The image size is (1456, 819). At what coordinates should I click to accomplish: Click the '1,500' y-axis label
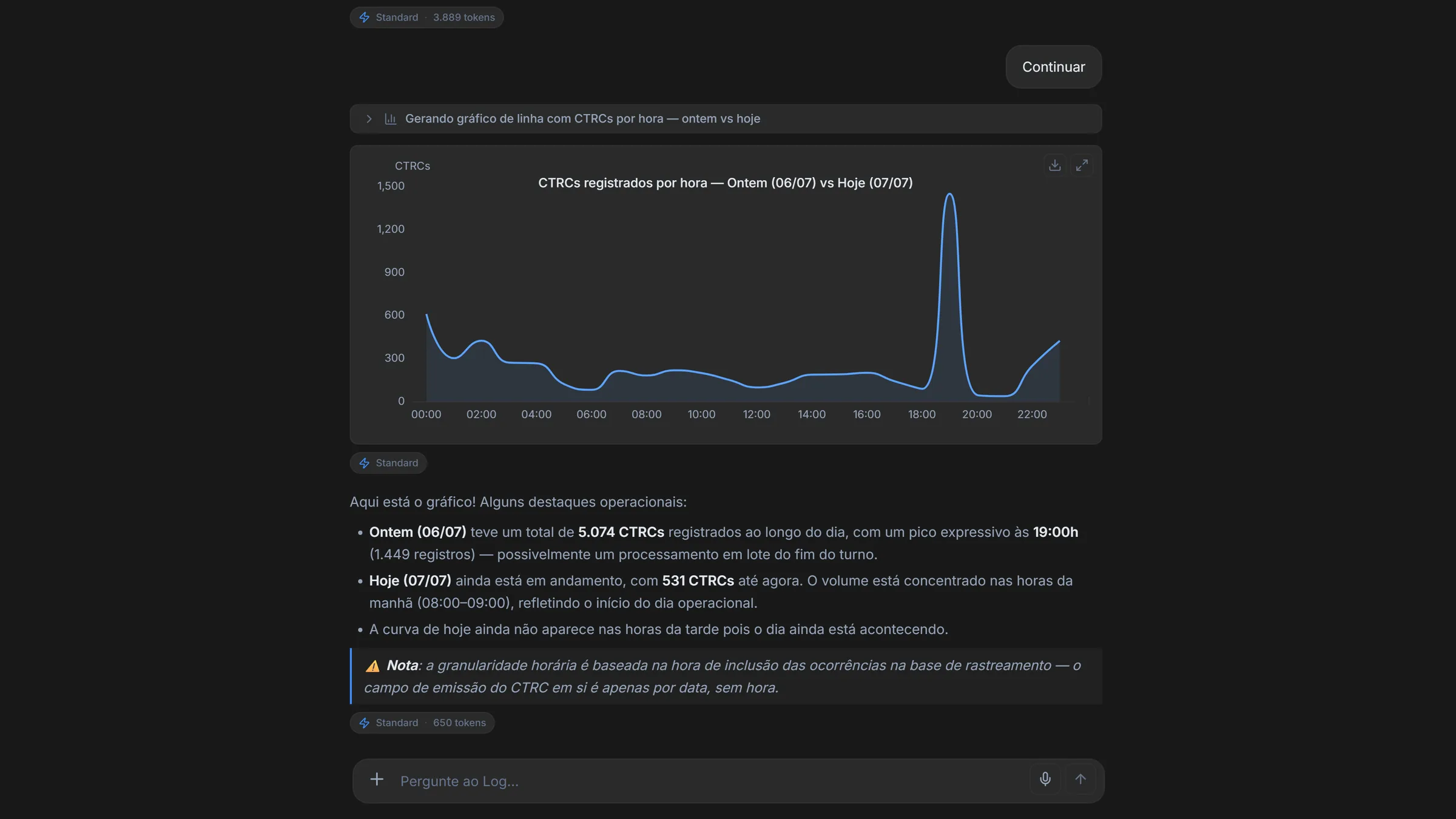pos(391,186)
